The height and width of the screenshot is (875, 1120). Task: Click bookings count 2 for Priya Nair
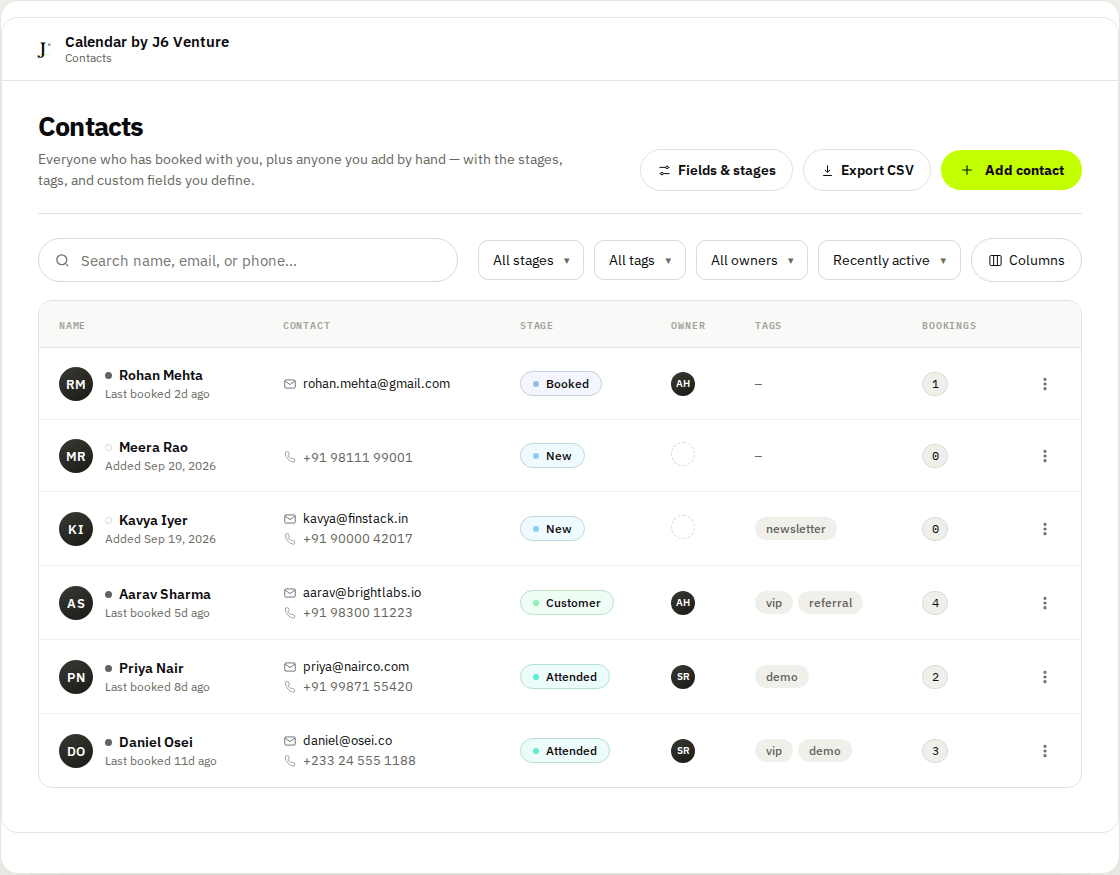coord(935,676)
